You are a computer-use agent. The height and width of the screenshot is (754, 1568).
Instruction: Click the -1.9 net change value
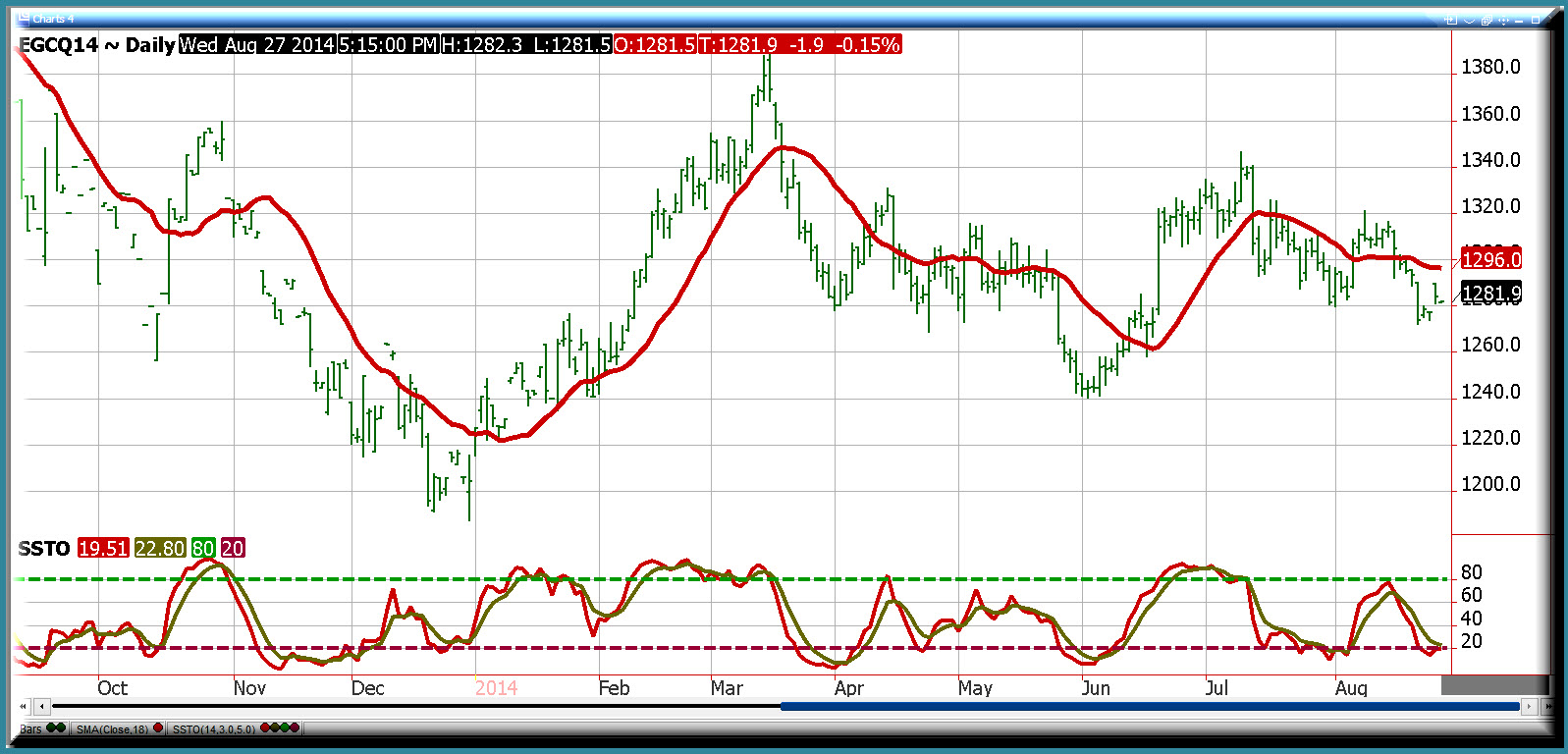click(807, 45)
